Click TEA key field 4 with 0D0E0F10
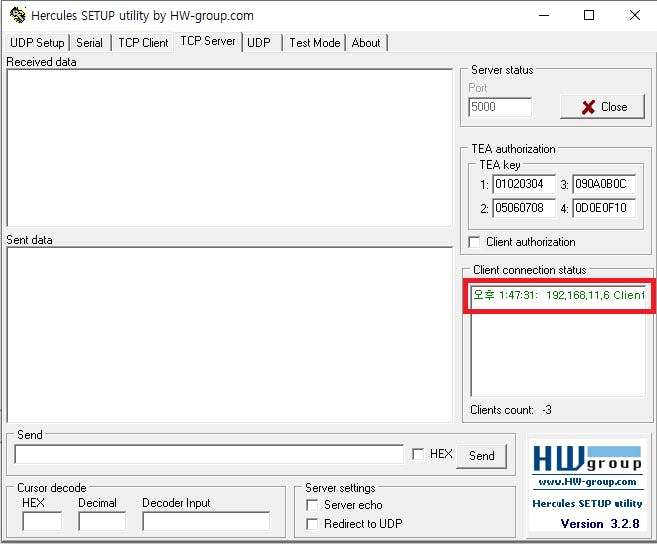Image resolution: width=657 pixels, height=544 pixels. coord(604,208)
